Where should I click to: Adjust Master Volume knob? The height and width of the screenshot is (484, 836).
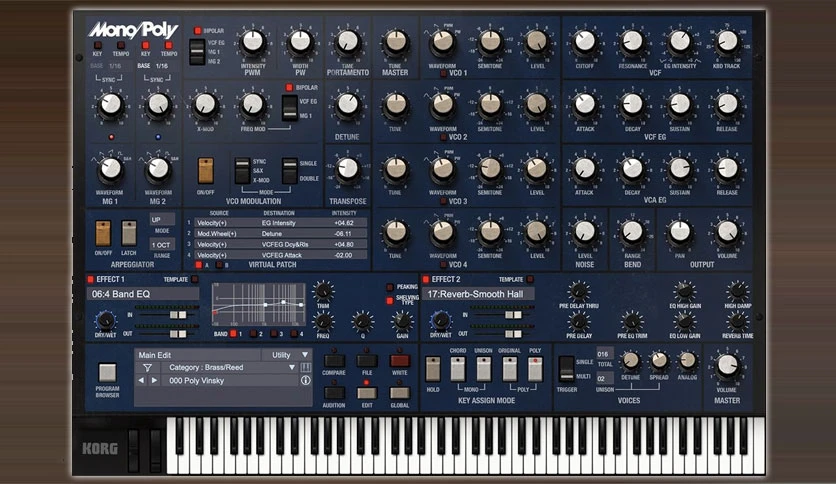point(727,366)
